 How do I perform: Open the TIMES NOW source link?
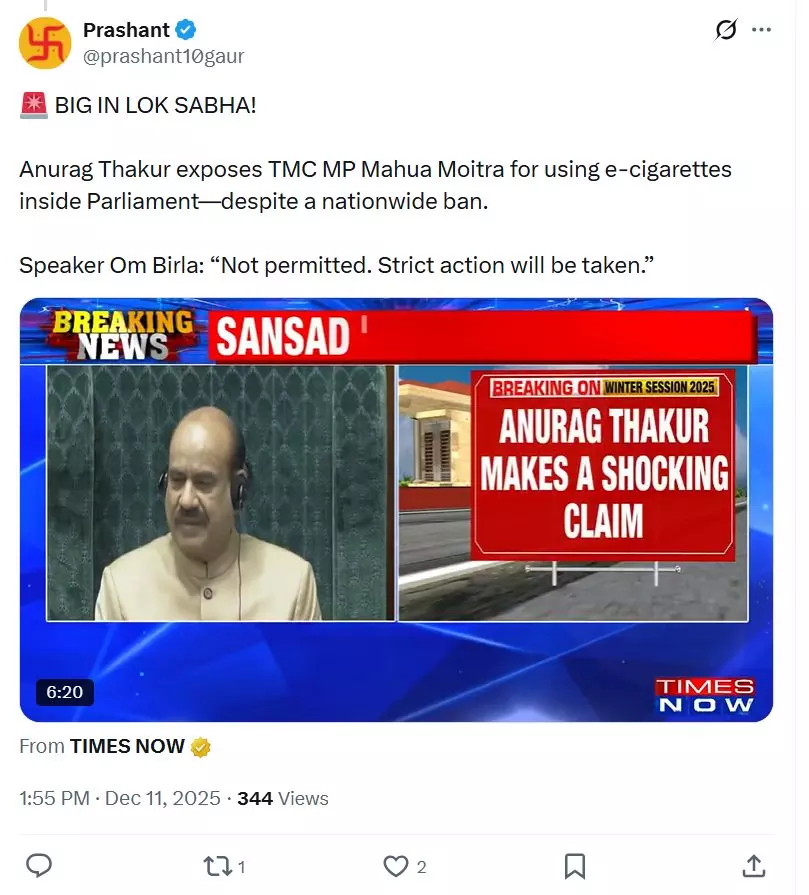pyautogui.click(x=127, y=746)
